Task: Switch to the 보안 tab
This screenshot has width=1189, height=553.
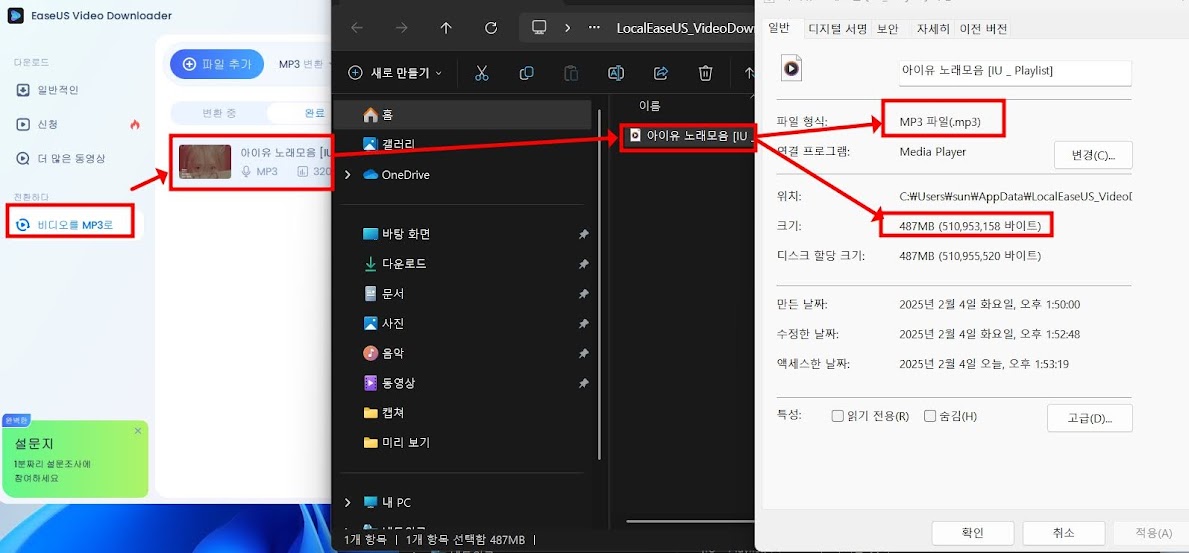Action: (888, 29)
